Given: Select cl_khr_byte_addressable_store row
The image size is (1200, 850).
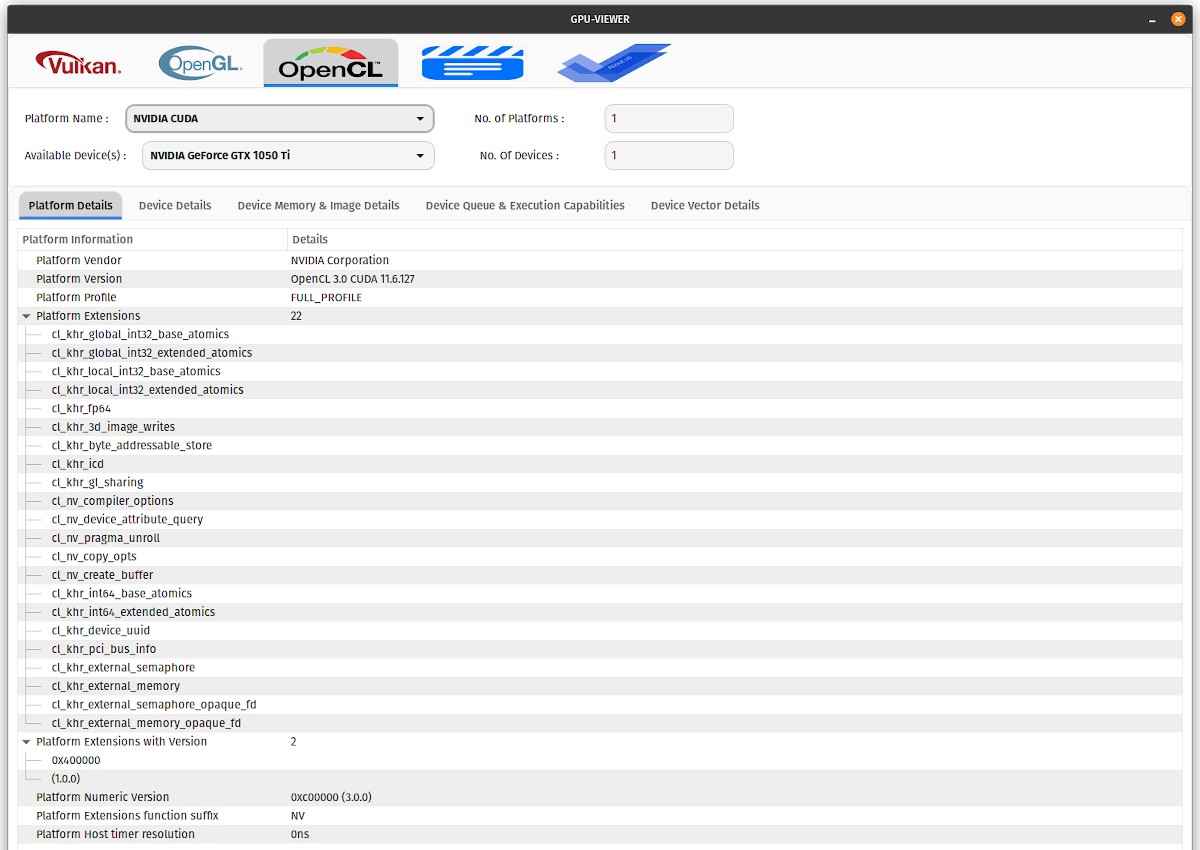Looking at the screenshot, I should click(600, 445).
